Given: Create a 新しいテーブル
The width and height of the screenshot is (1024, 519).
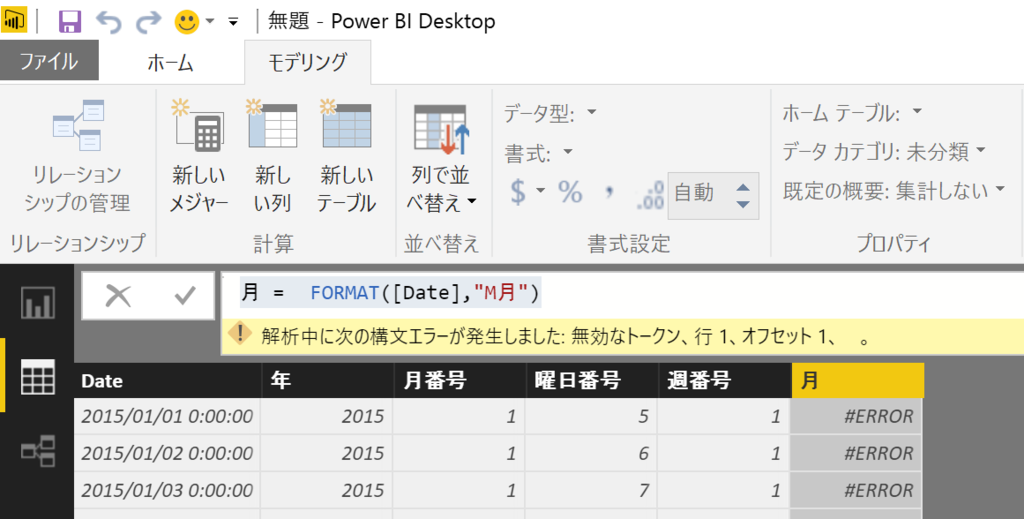Looking at the screenshot, I should [x=346, y=155].
